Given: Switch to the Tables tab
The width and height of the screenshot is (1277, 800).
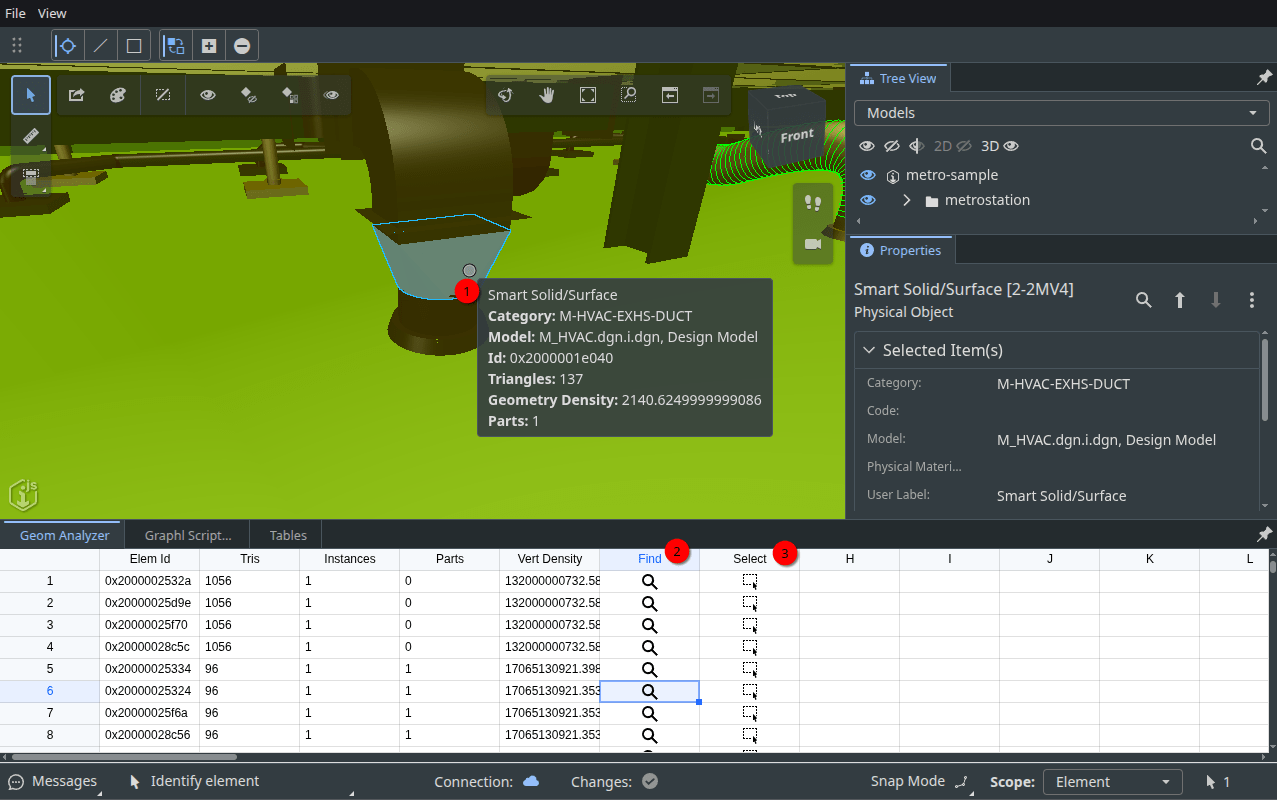Looking at the screenshot, I should 286,535.
